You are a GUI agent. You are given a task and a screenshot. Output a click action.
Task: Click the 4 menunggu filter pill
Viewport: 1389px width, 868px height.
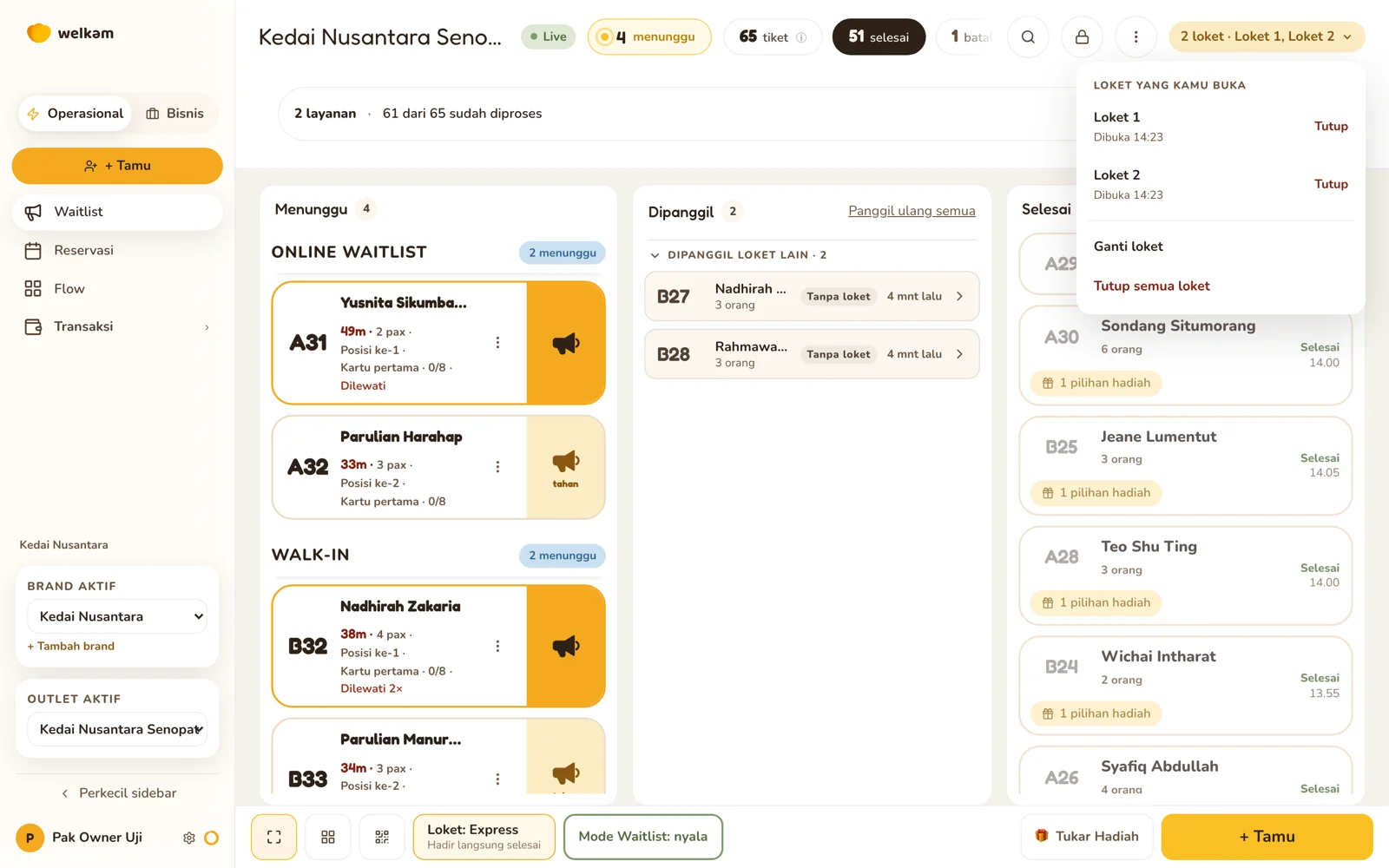click(x=649, y=36)
